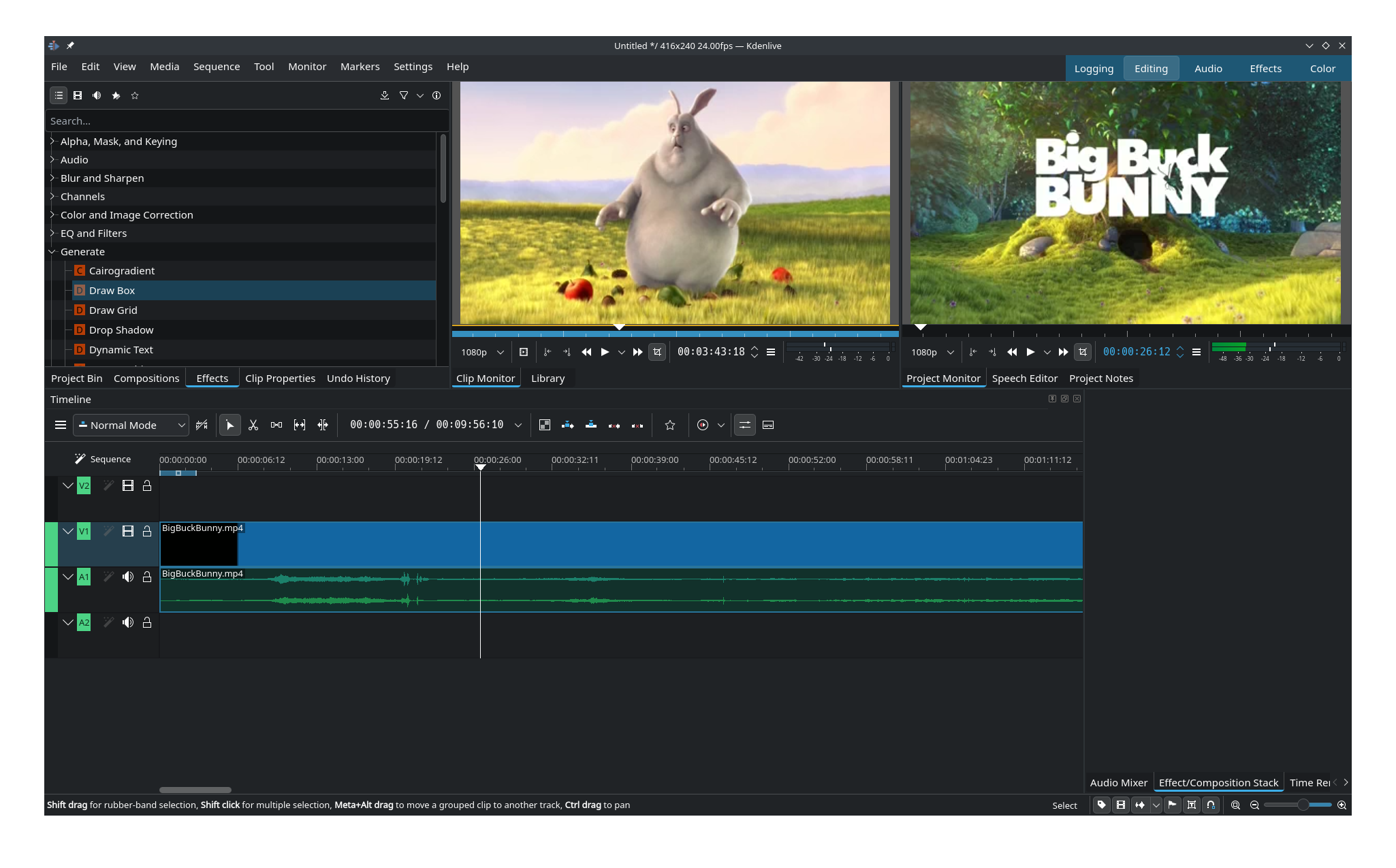1396x868 pixels.
Task: Lock the V1 video track
Action: coord(146,531)
